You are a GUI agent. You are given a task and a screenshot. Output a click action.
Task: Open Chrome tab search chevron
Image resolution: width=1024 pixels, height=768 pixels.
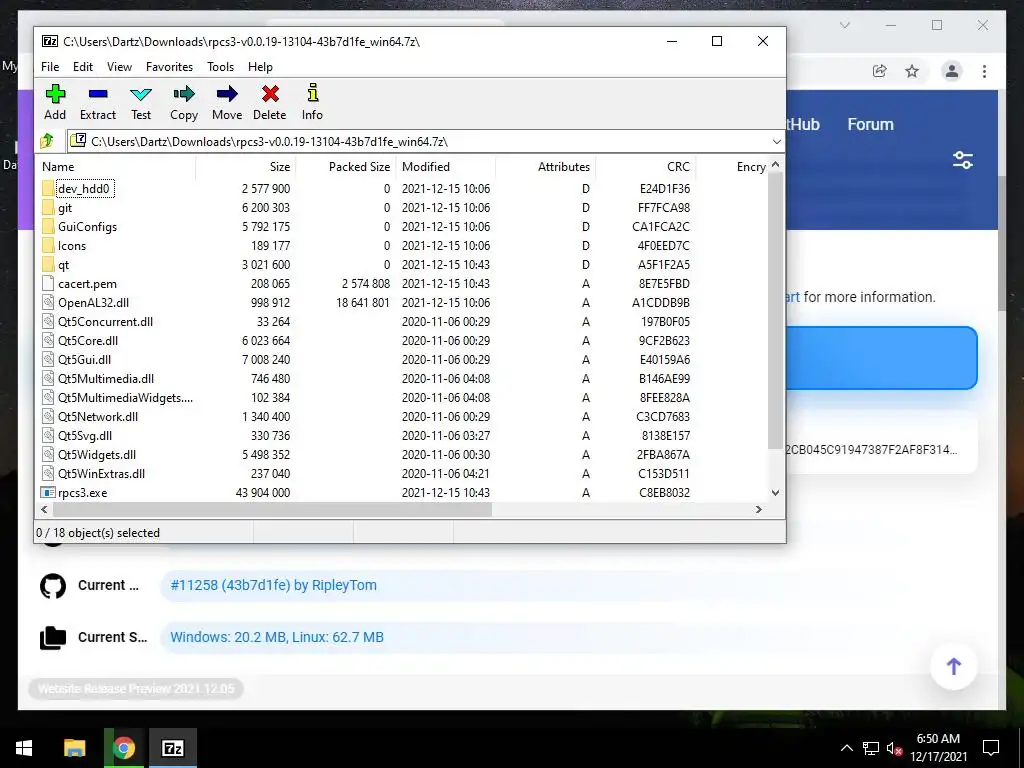tap(844, 25)
